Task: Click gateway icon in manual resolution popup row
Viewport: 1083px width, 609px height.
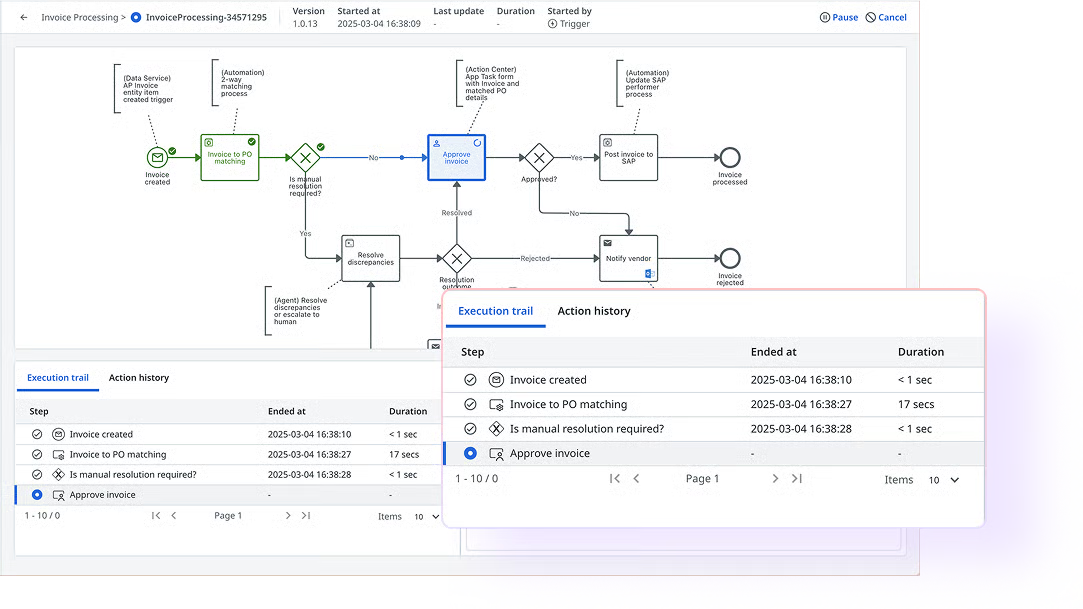Action: coord(496,429)
